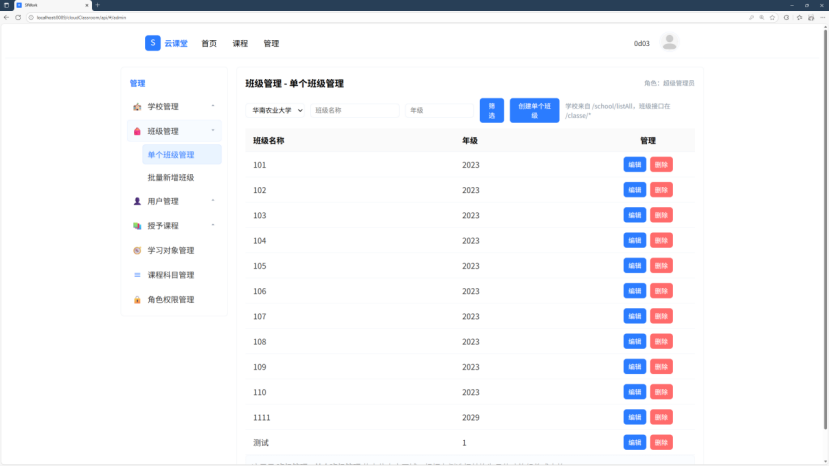The height and width of the screenshot is (467, 830).
Task: Expand 学校管理 chevron
Action: coord(213,106)
